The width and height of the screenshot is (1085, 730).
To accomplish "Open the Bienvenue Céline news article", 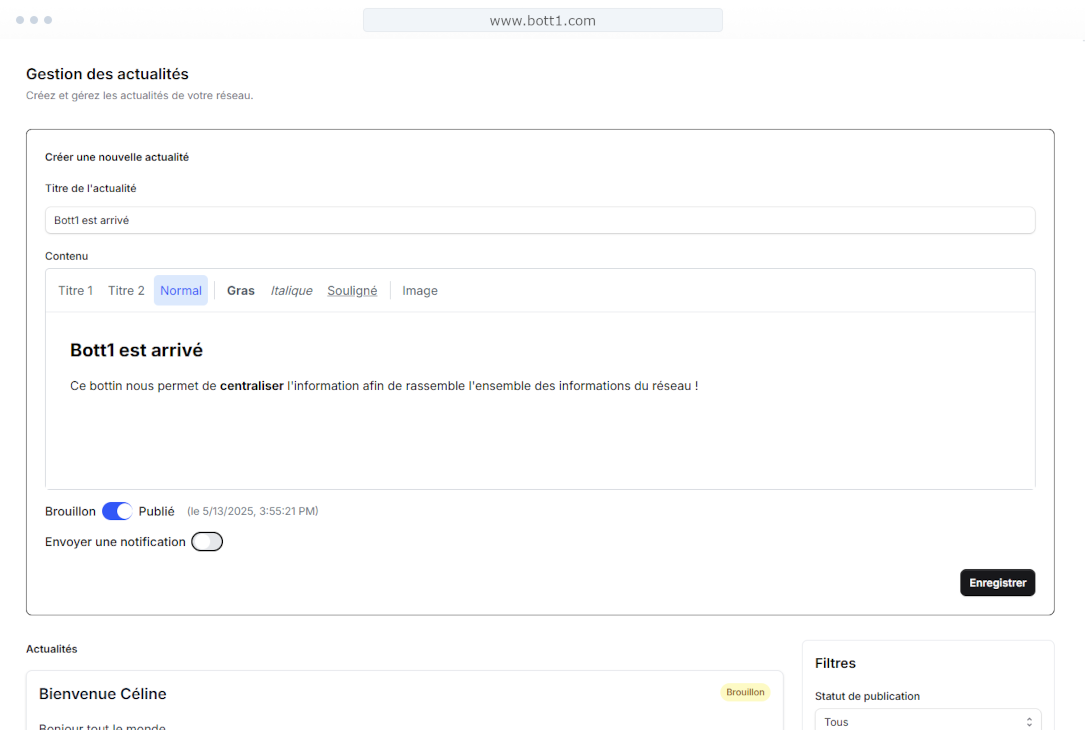I will [103, 693].
